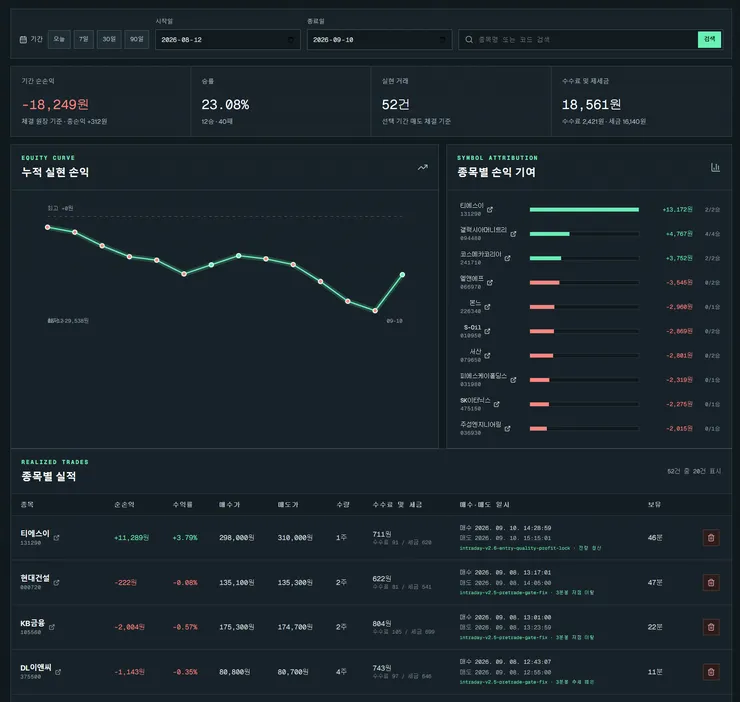The image size is (740, 702).
Task: Click the green bar for 티에스이 +13,172원
Action: (584, 210)
